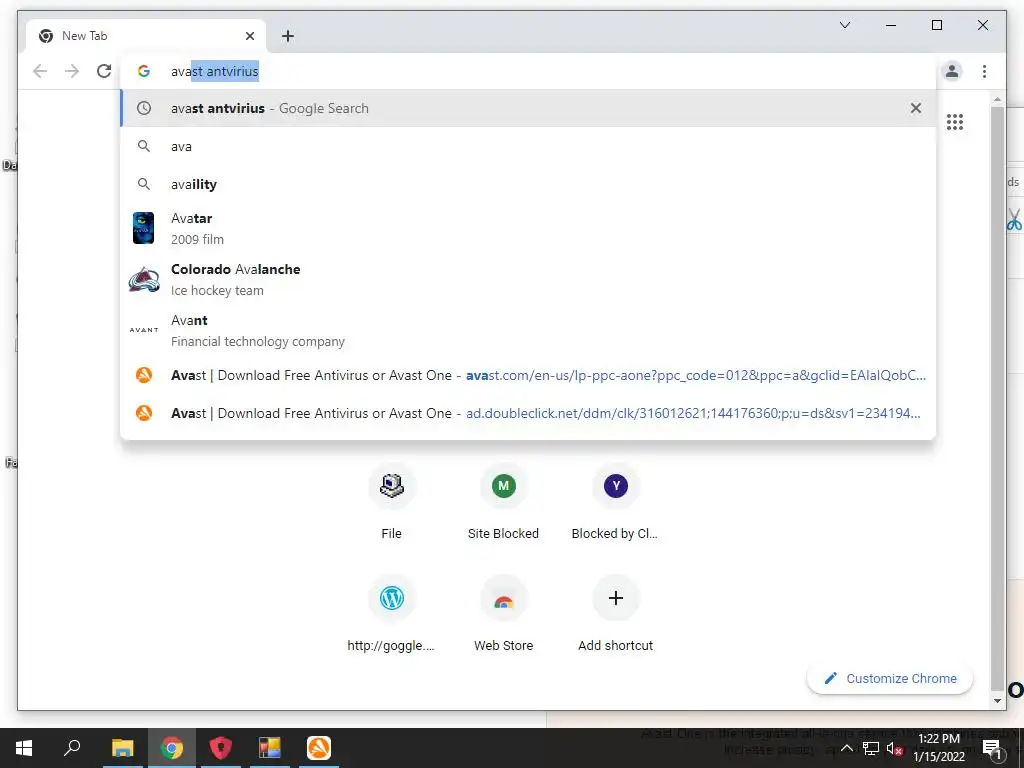This screenshot has width=1024, height=768.
Task: Pick the Colorado Avalanche suggestion
Action: pyautogui.click(x=528, y=280)
